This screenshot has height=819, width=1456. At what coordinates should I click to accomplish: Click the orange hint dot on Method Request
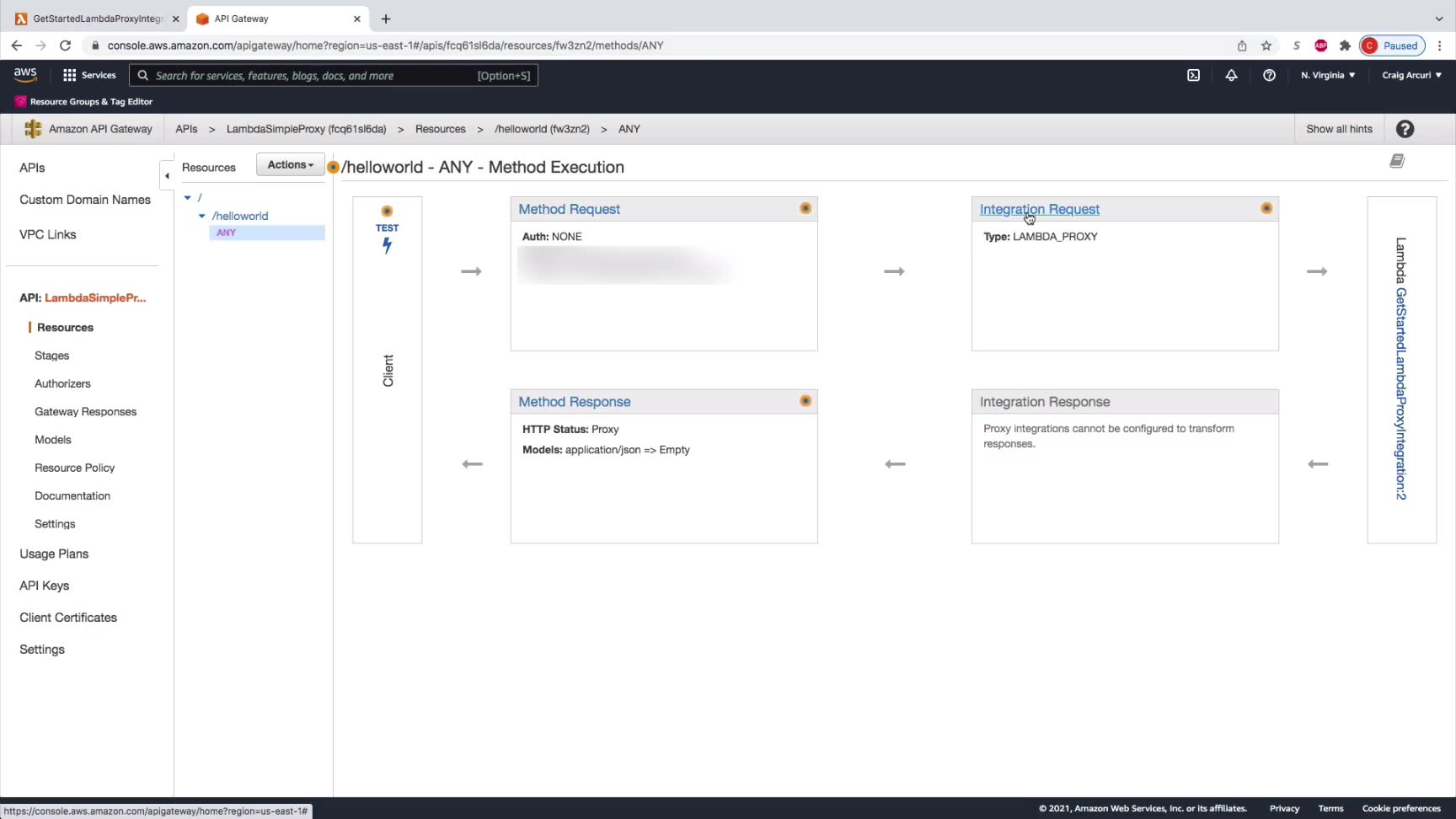806,208
